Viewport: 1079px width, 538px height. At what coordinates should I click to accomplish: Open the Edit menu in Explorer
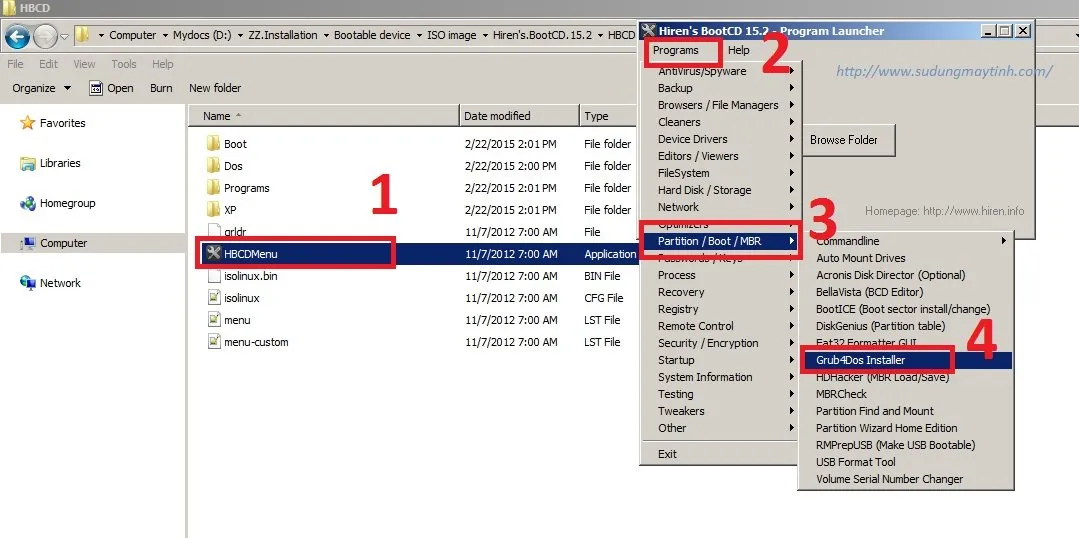coord(48,64)
